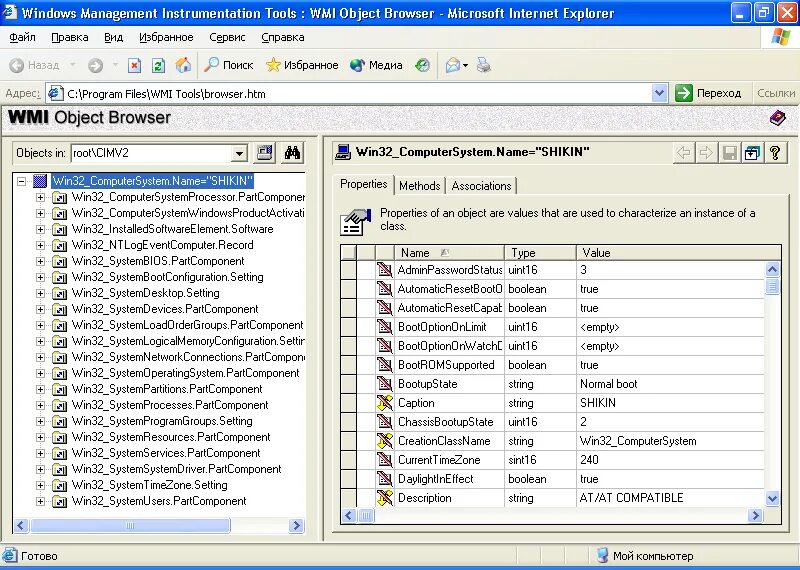Click the object browser forward arrow
This screenshot has width=800, height=570.
coord(706,153)
